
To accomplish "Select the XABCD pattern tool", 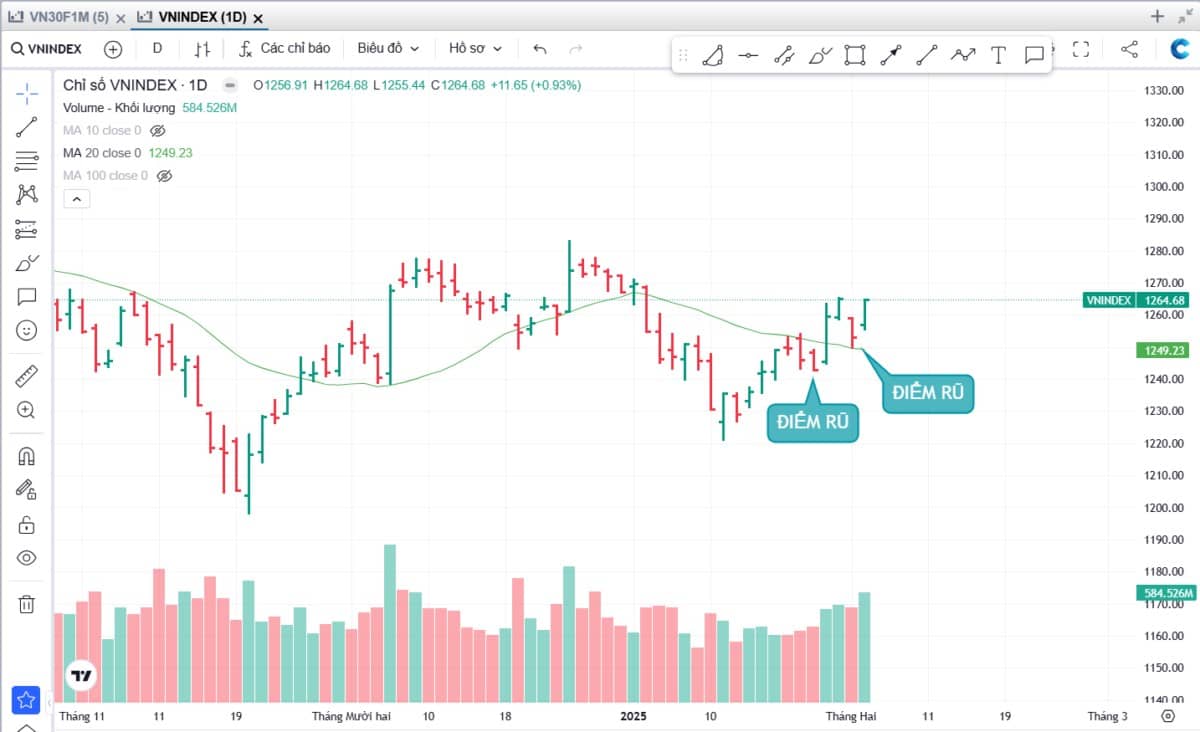I will point(26,195).
